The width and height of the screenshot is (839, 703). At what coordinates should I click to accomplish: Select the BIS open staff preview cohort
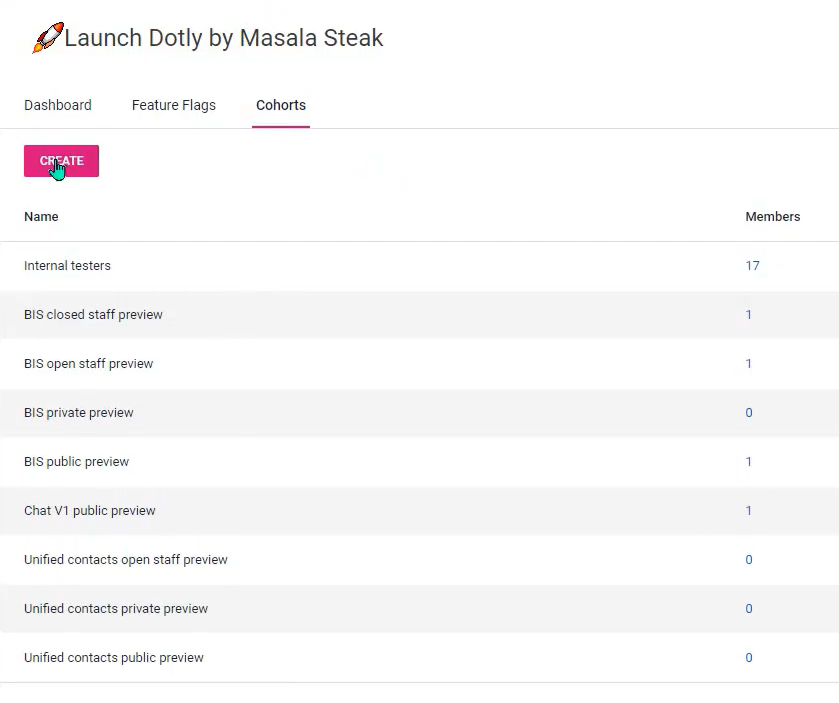pyautogui.click(x=88, y=364)
